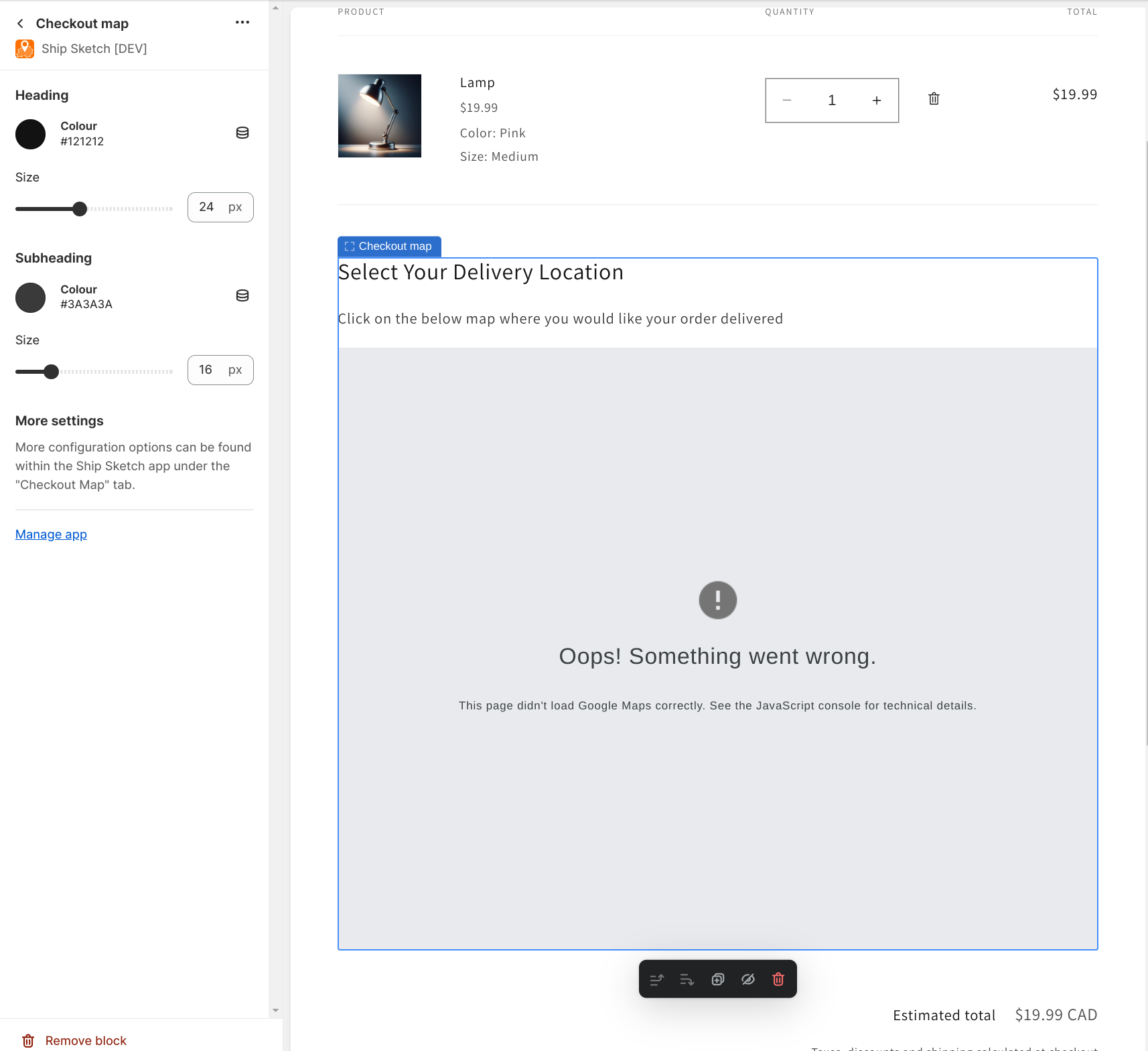The image size is (1148, 1051).
Task: Open the Heading colour swatch #121212
Action: click(31, 134)
